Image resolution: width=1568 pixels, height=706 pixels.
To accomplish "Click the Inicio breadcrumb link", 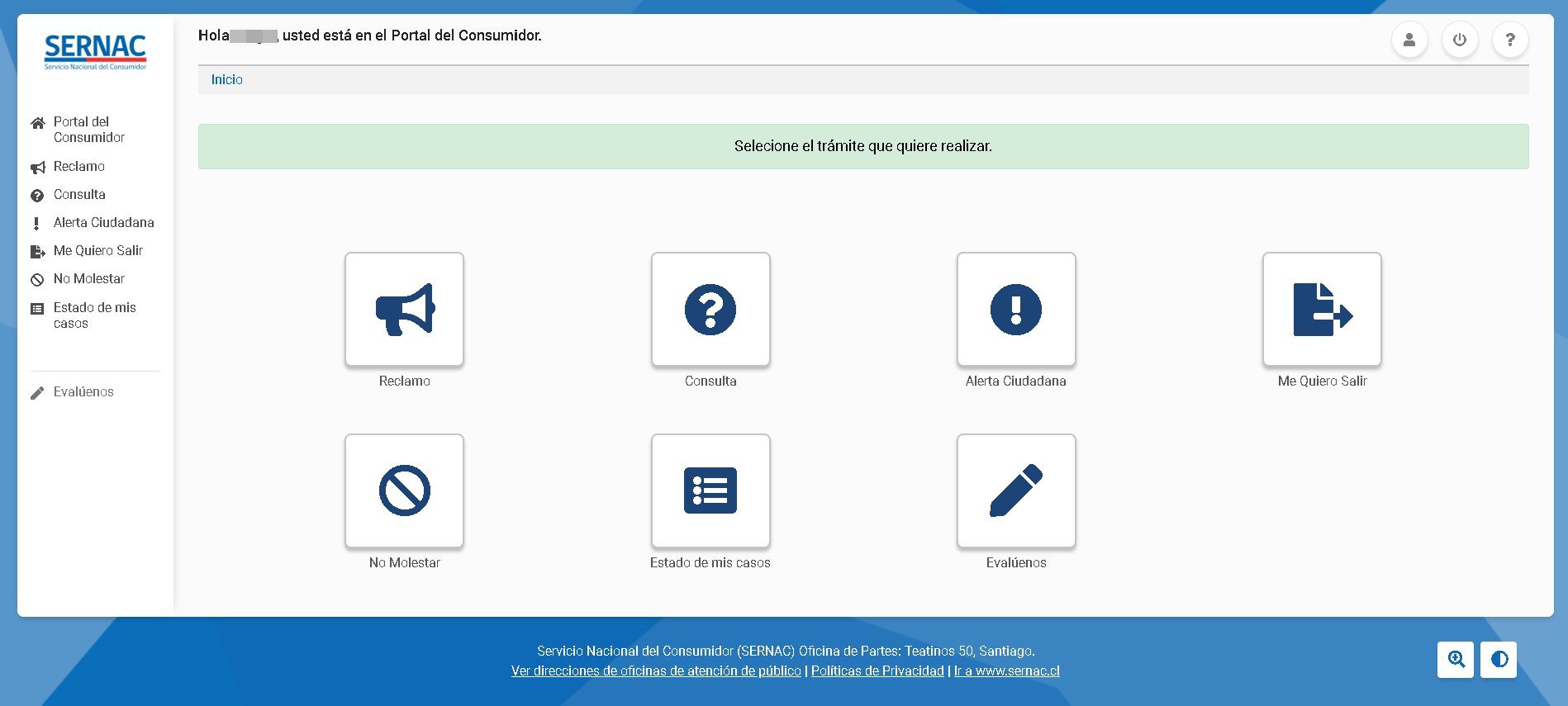I will [x=226, y=79].
